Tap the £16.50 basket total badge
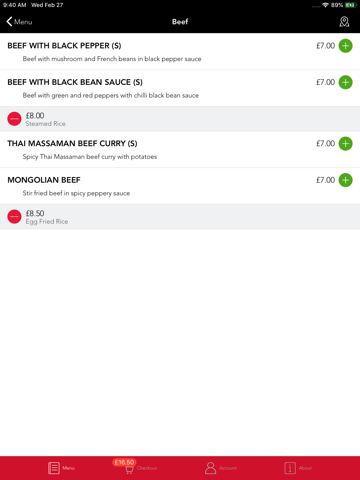Viewport: 360px width, 480px height. point(124,462)
